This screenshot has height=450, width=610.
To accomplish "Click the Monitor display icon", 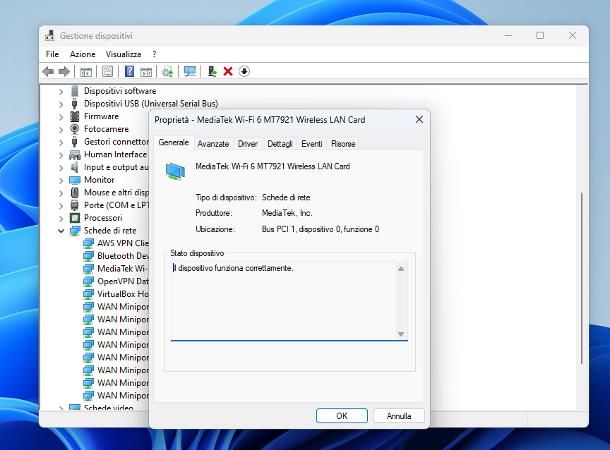I will coord(75,180).
